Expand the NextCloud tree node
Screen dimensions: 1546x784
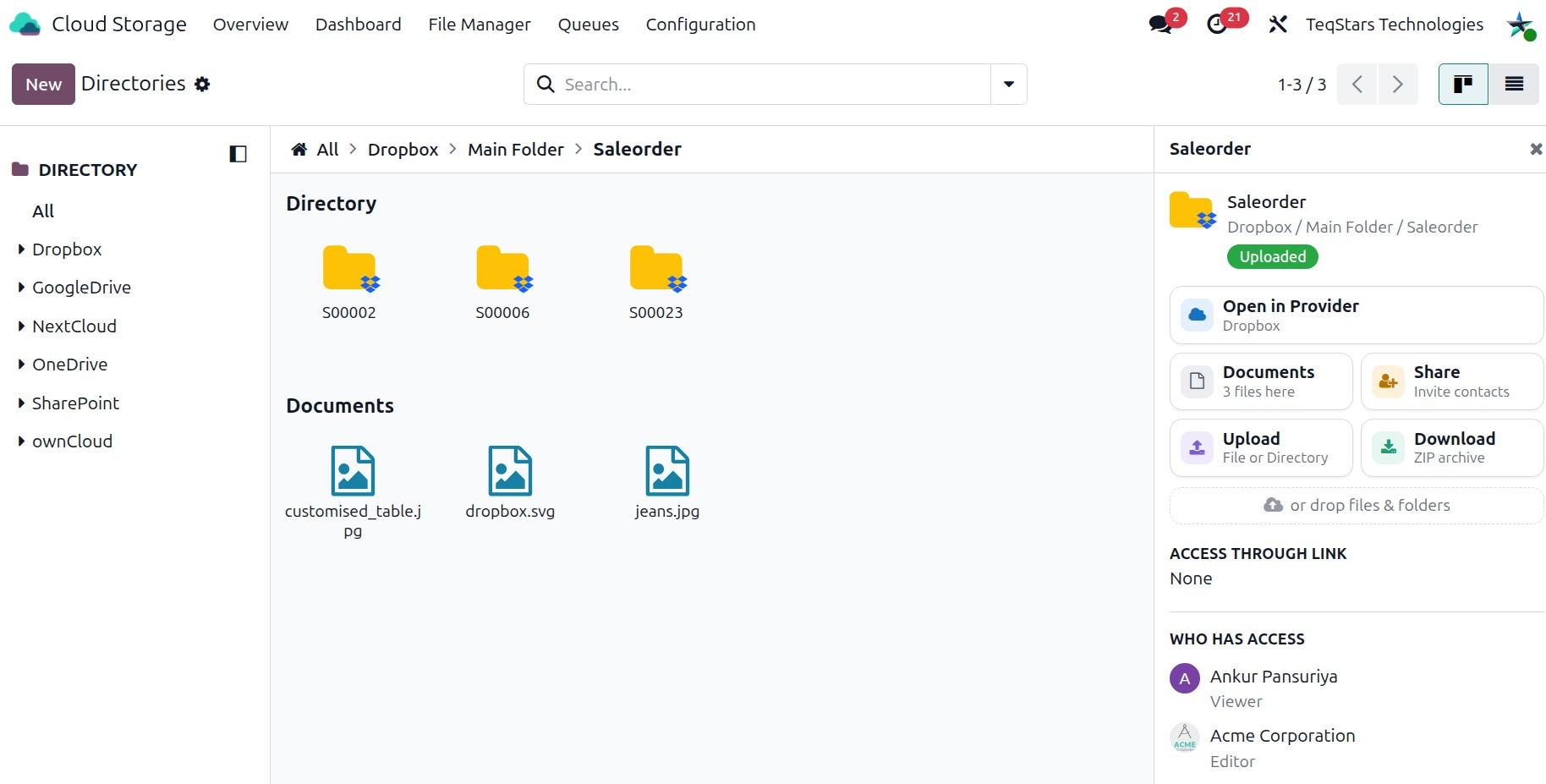tap(21, 326)
